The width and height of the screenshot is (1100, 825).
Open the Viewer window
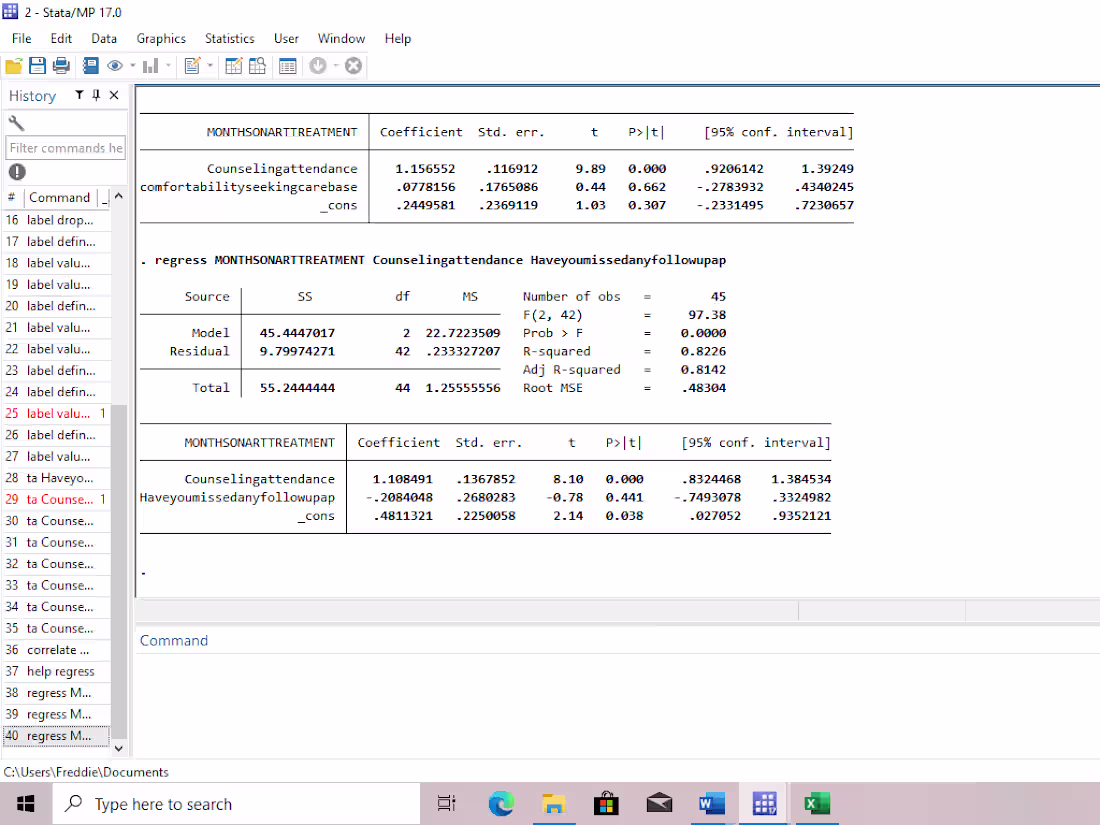tap(115, 65)
